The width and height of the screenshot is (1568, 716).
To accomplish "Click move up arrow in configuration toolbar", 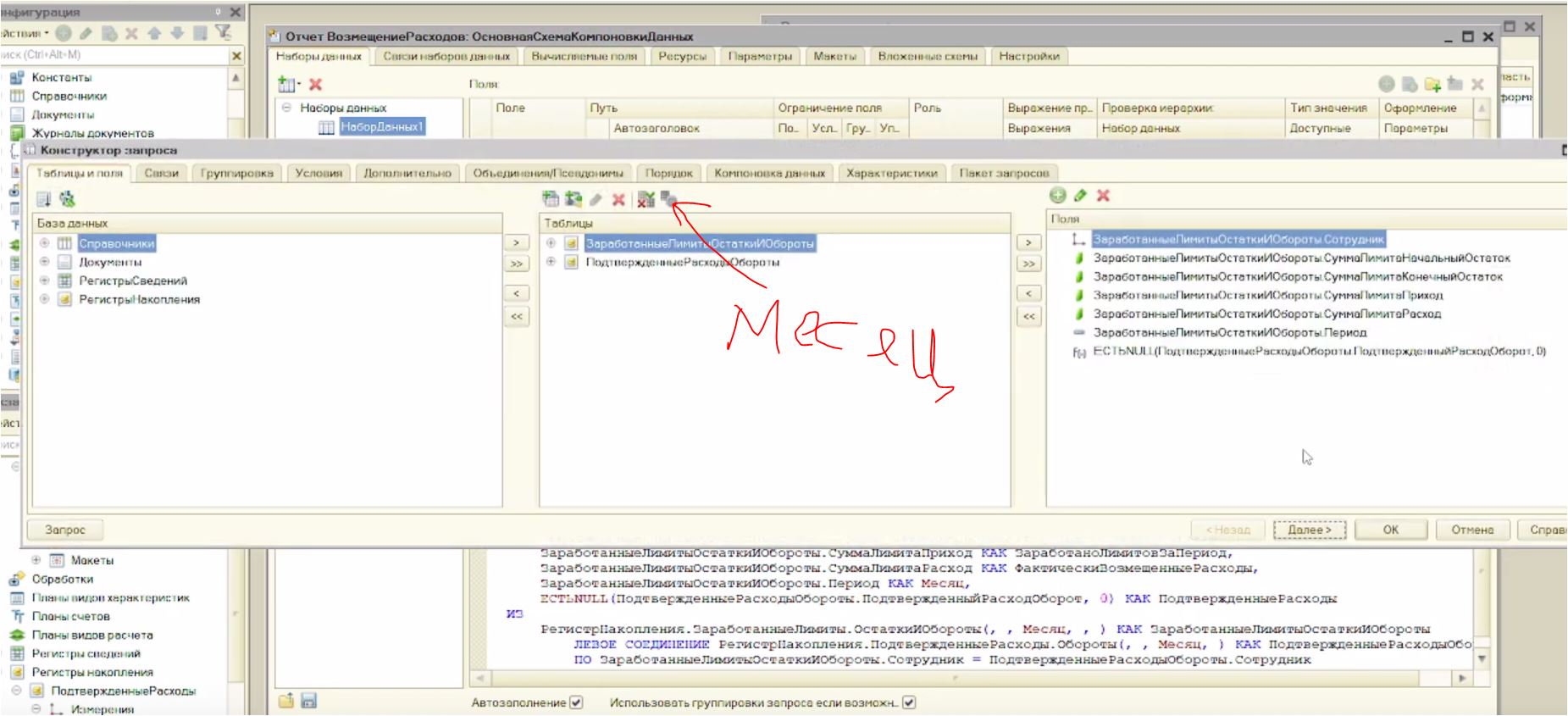I will 154,33.
